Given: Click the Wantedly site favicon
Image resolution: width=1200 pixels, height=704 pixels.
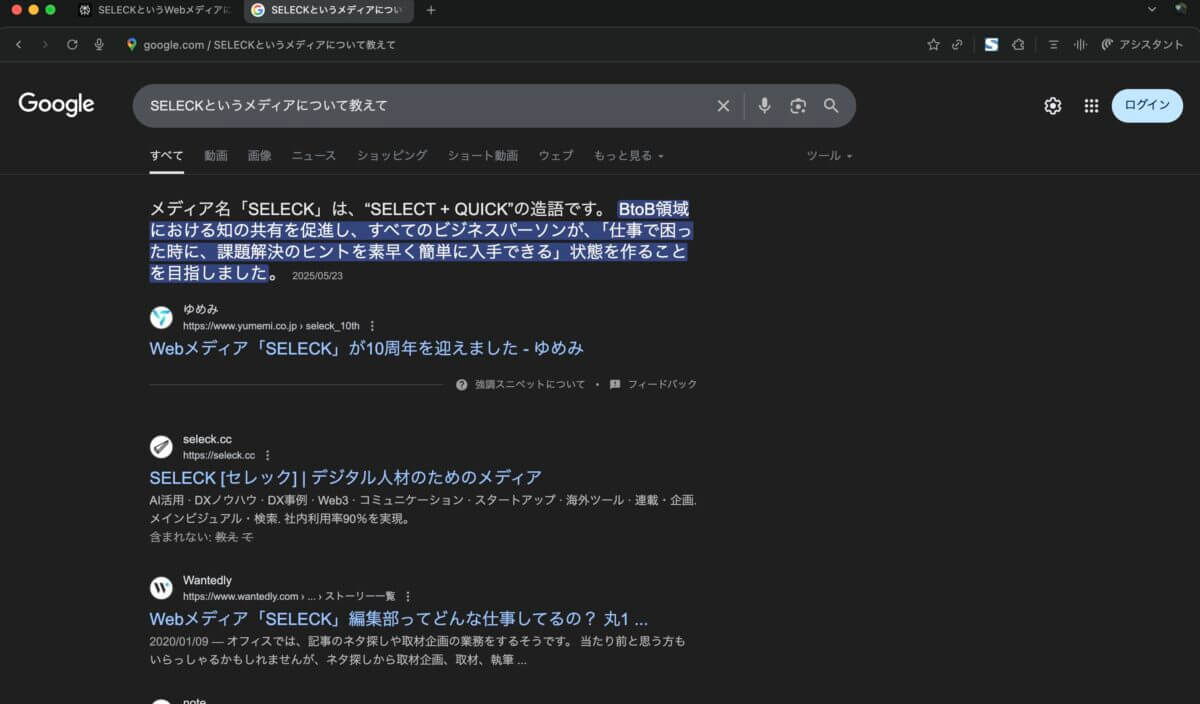Looking at the screenshot, I should click(x=161, y=587).
